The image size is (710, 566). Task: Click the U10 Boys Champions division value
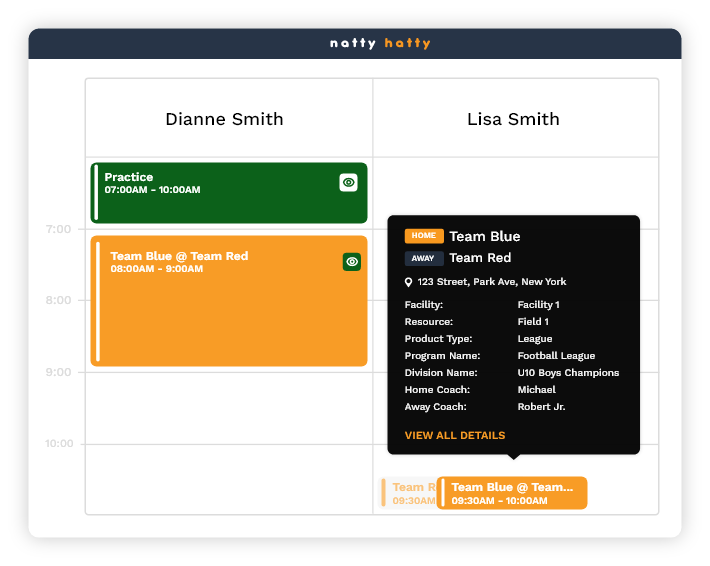[568, 373]
